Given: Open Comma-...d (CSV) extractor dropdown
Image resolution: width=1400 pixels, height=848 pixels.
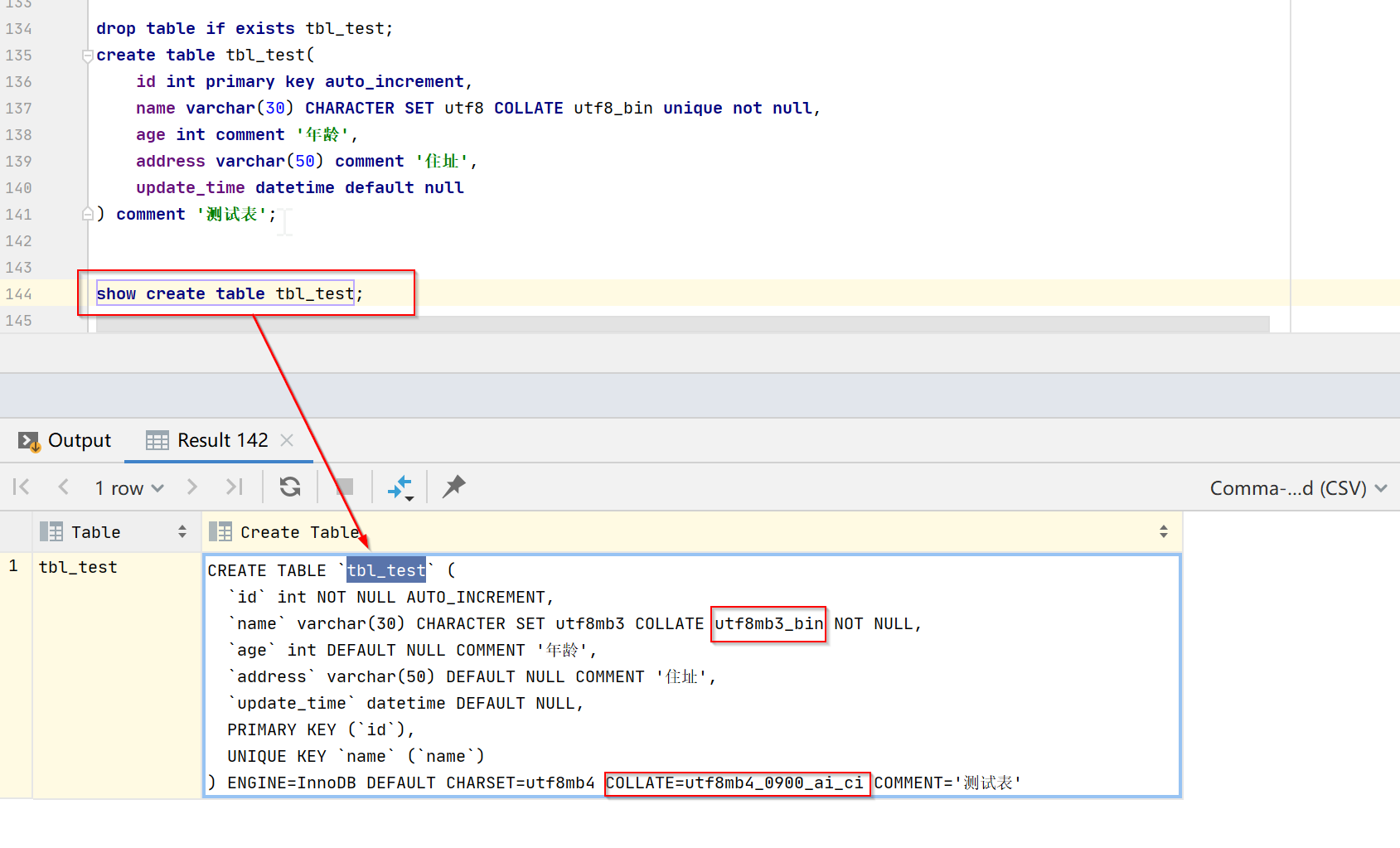Looking at the screenshot, I should (1298, 488).
